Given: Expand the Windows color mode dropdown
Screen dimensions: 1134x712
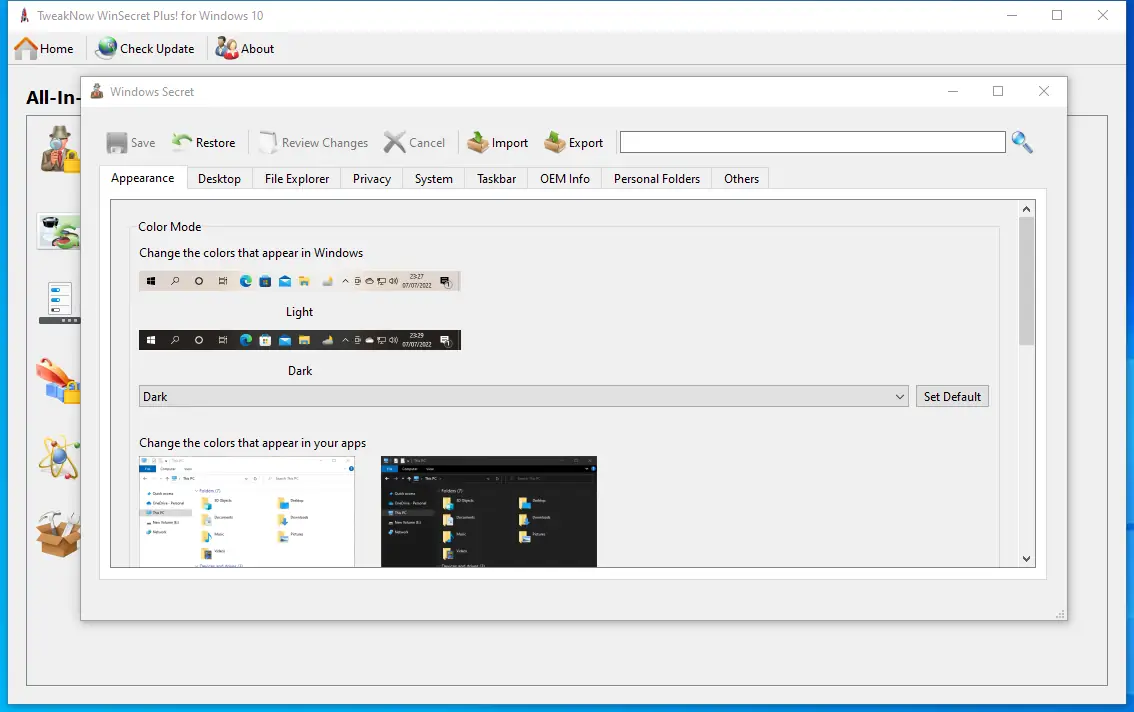Looking at the screenshot, I should (x=524, y=397).
